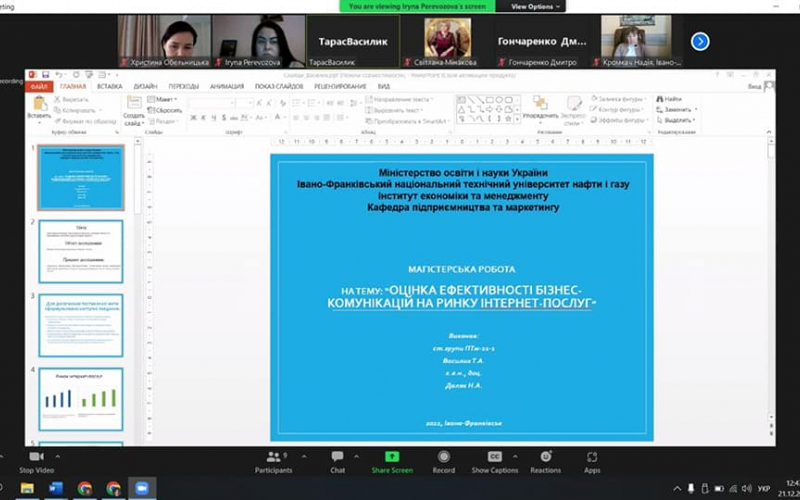Click Формат по образцу format painter
800x500 pixels.
tap(85, 121)
